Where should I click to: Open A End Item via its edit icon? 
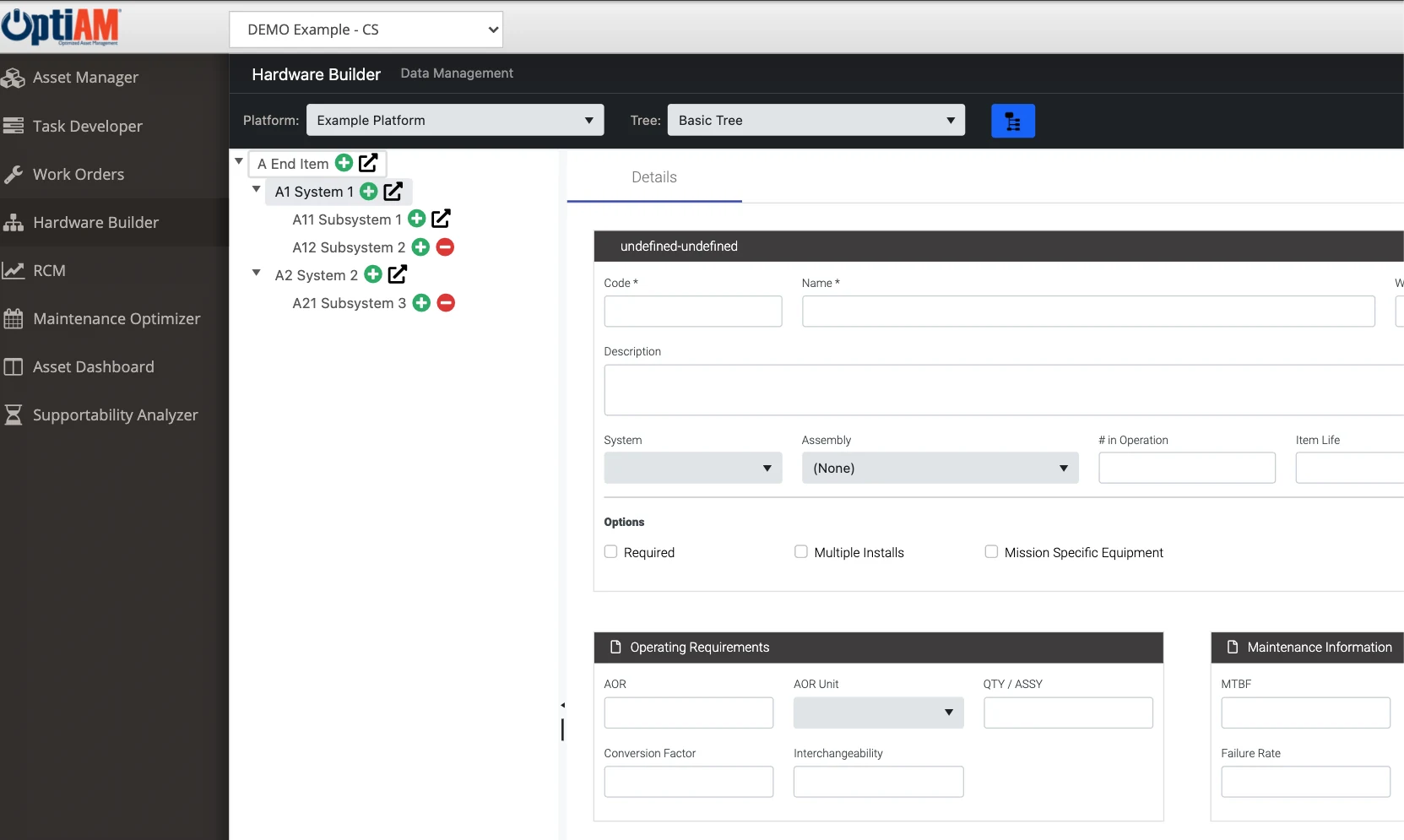tap(368, 163)
